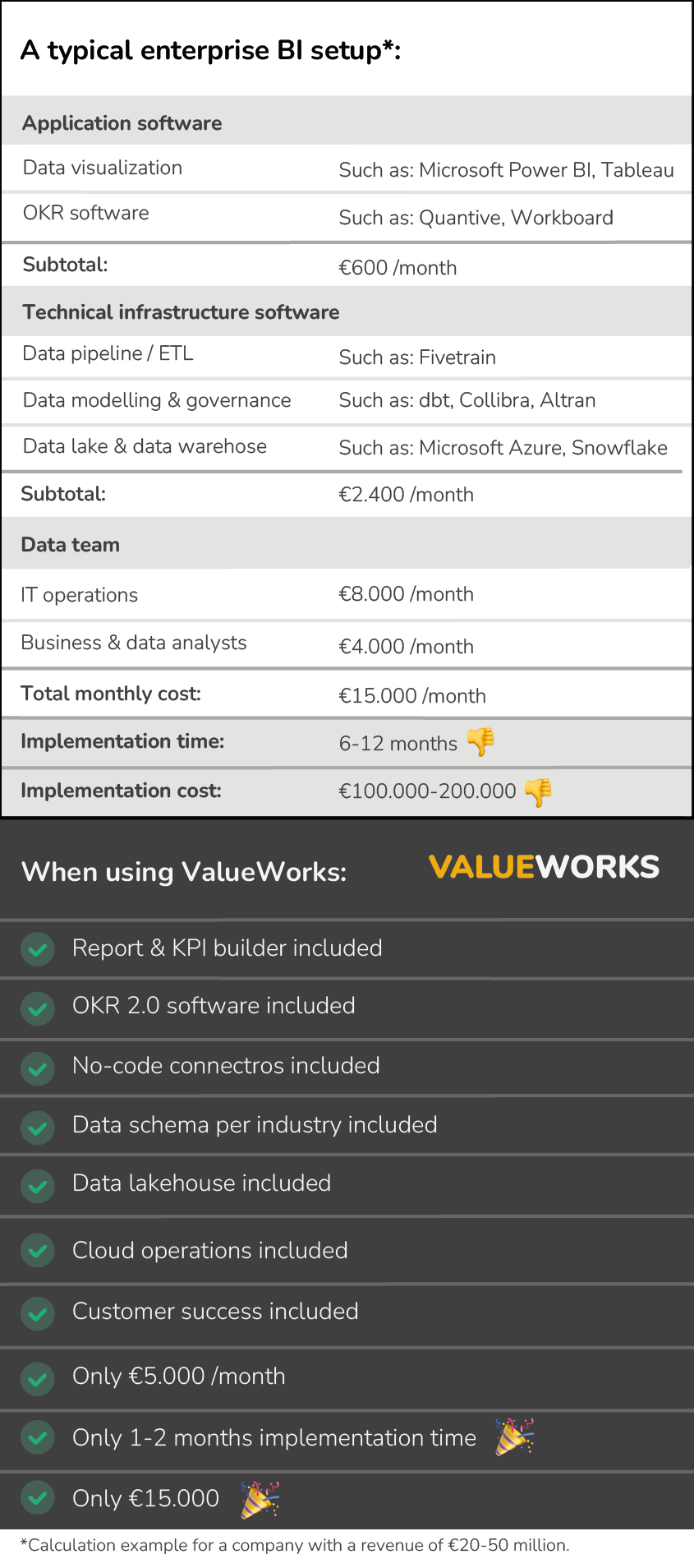Click the €15.000 /month total cost value
Image resolution: width=694 pixels, height=1568 pixels.
coord(412,696)
